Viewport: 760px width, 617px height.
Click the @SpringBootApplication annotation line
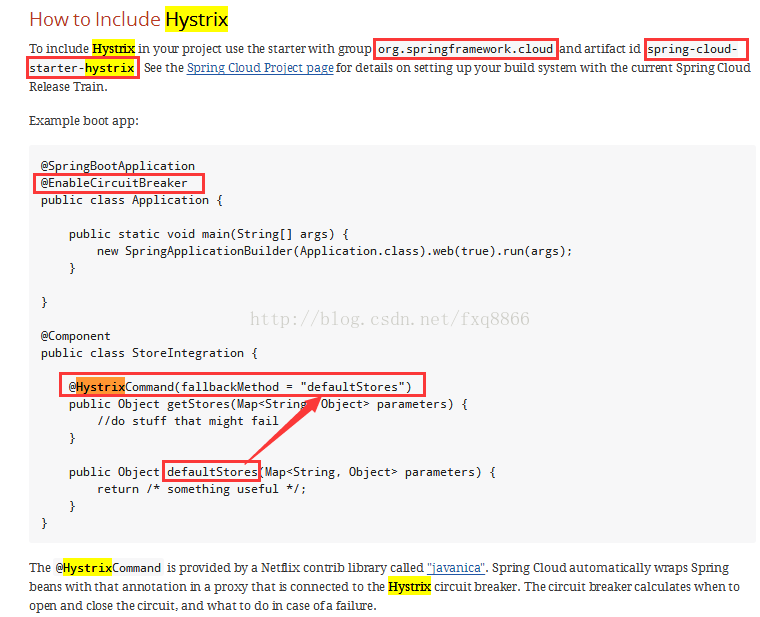click(x=118, y=166)
